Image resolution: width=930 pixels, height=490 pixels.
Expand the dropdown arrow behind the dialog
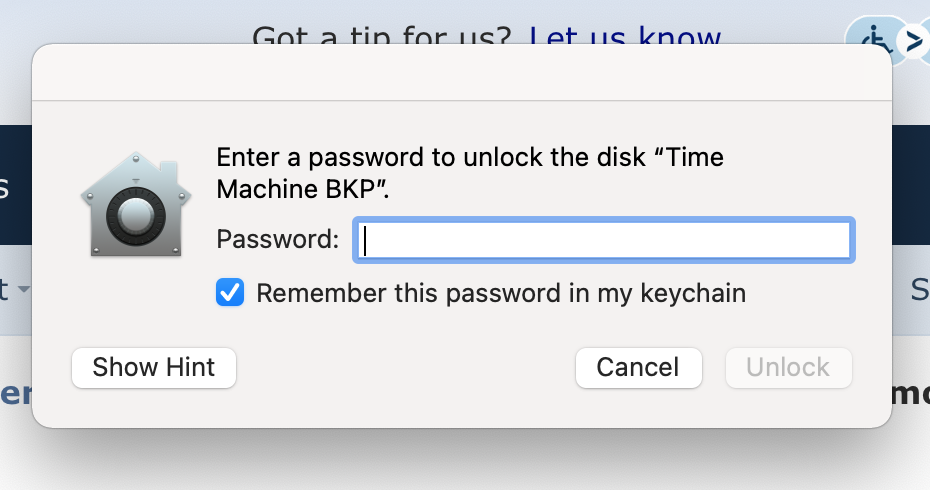(23, 289)
